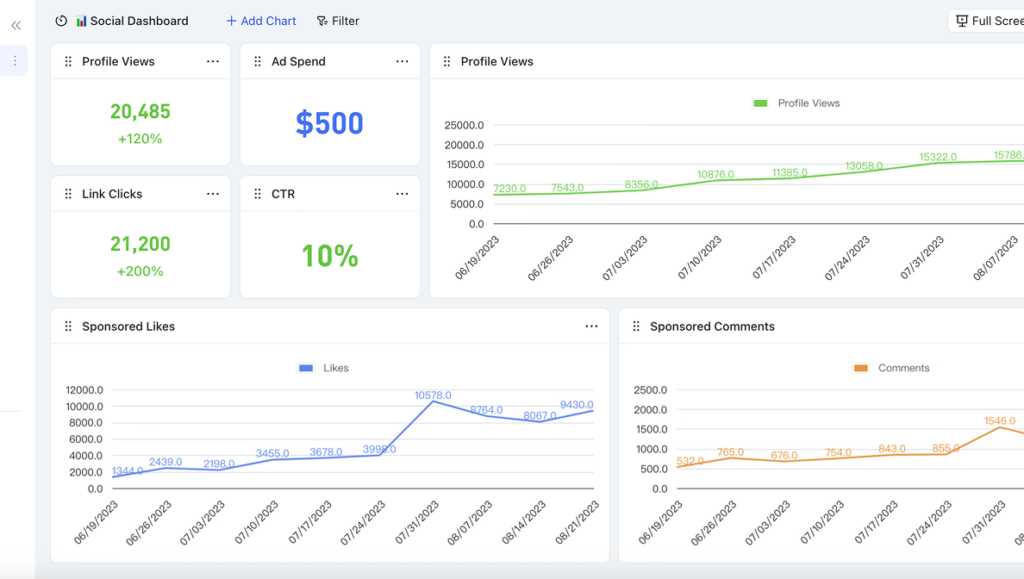Viewport: 1024px width, 579px height.
Task: Click the Ad Spend card drag handle
Action: tap(258, 62)
